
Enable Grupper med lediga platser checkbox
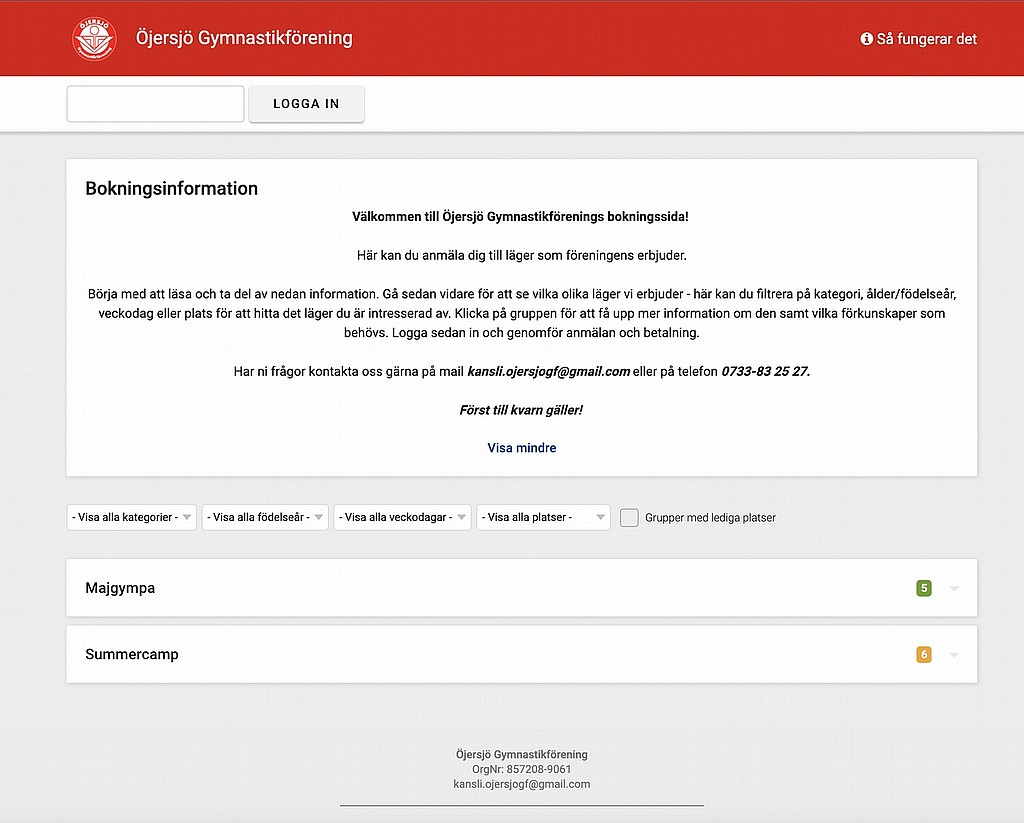[x=629, y=517]
